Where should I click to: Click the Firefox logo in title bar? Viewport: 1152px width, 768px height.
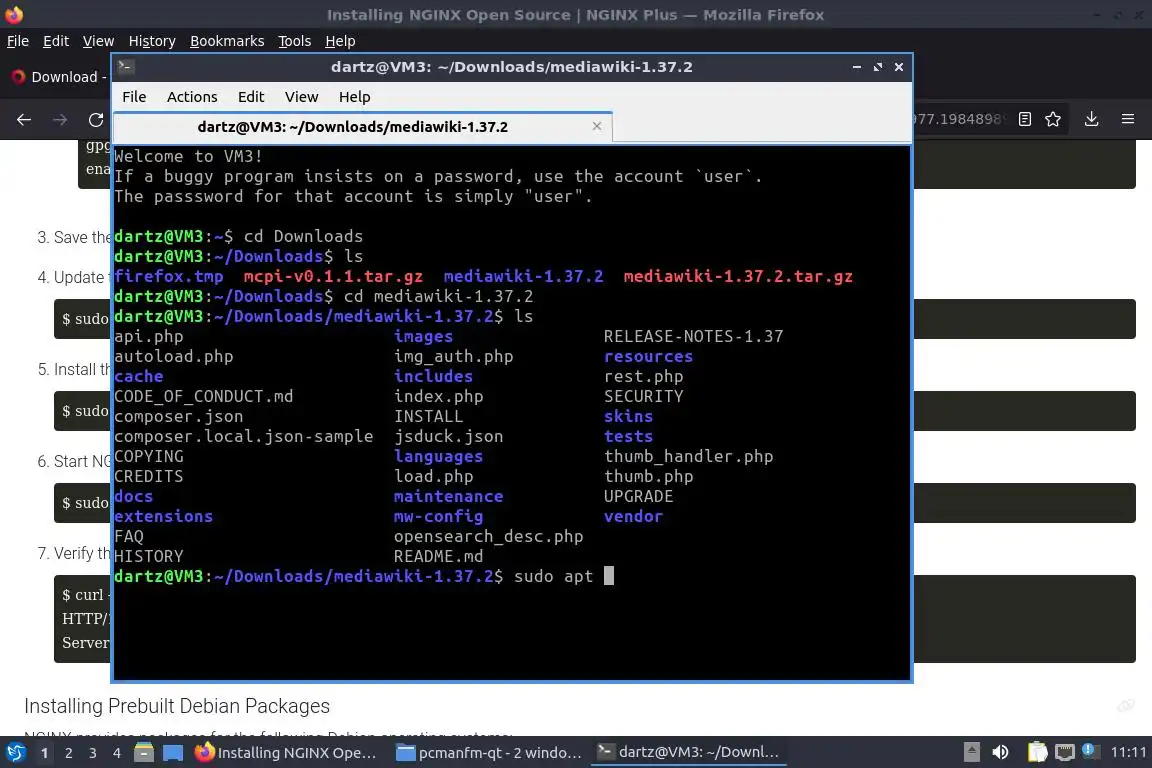[14, 14]
